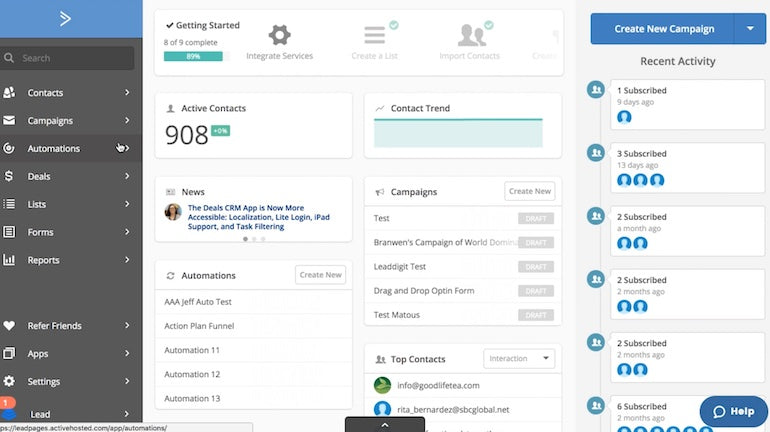Click the Create a List icon
This screenshot has height=432, width=770.
pyautogui.click(x=375, y=35)
